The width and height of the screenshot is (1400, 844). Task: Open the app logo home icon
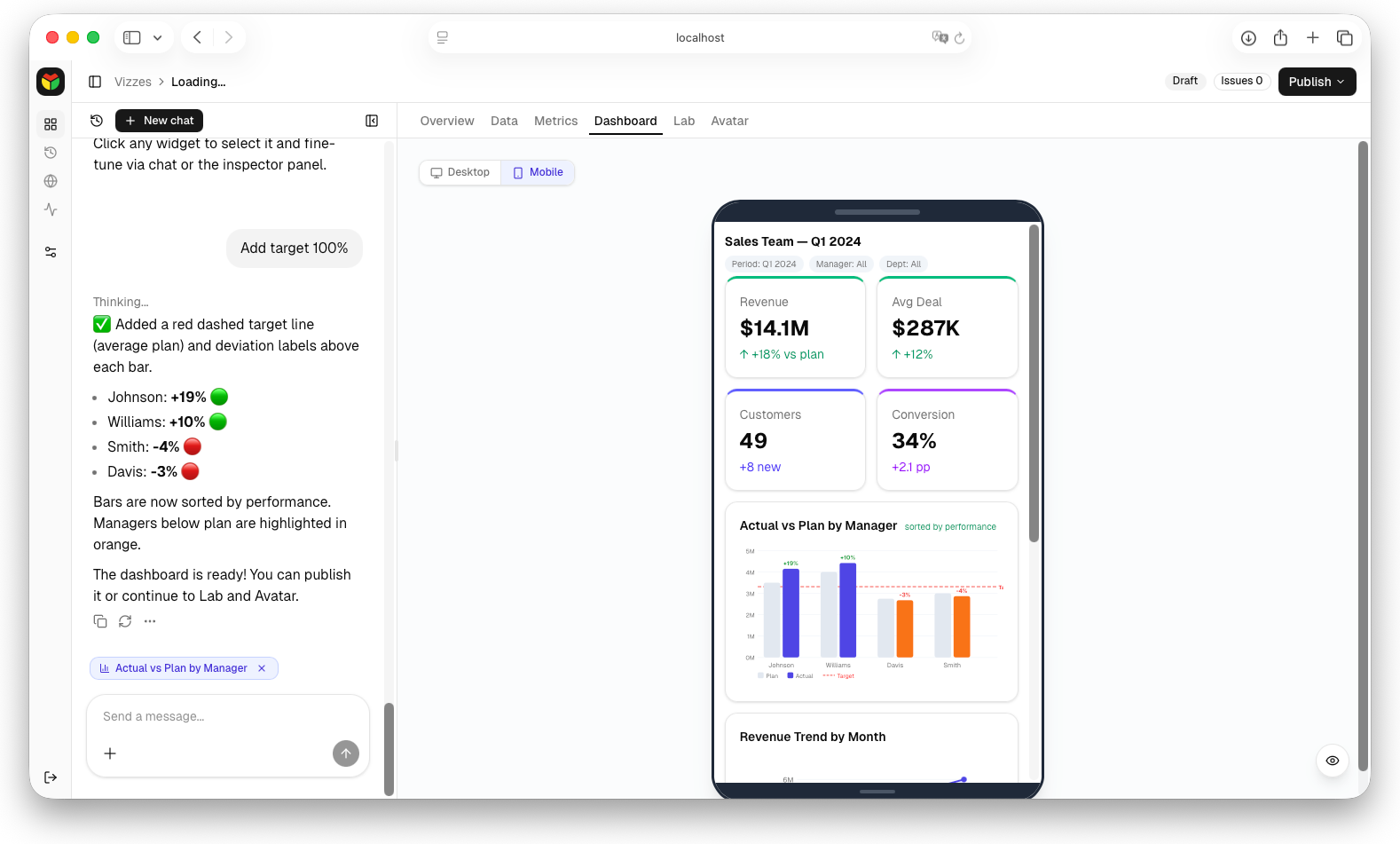click(x=51, y=82)
